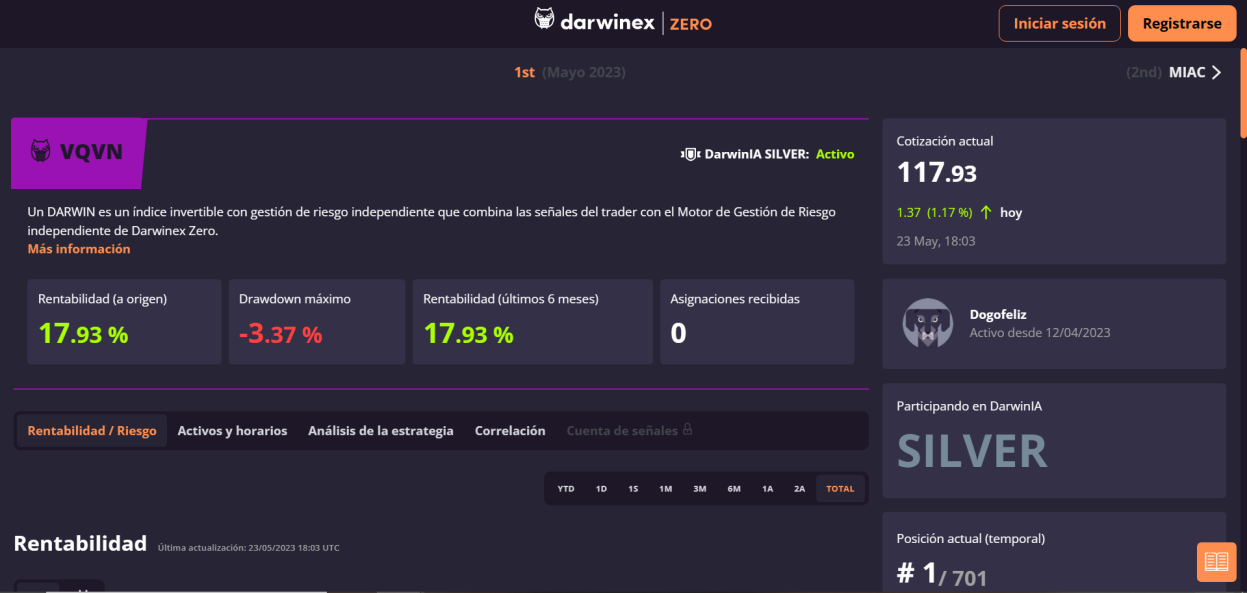Select the YTD time range
This screenshot has width=1247, height=593.
566,489
